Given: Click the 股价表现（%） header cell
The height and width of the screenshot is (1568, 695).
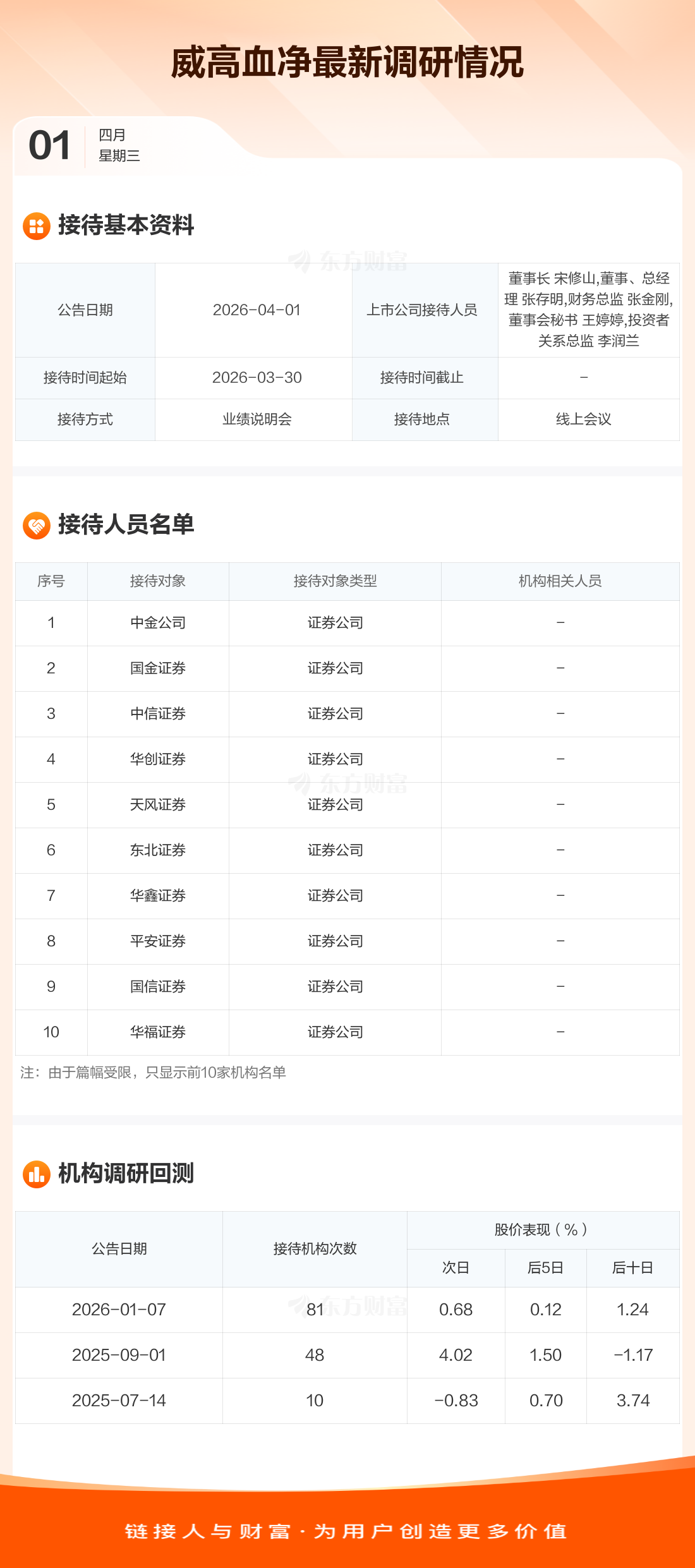Looking at the screenshot, I should 542,1229.
